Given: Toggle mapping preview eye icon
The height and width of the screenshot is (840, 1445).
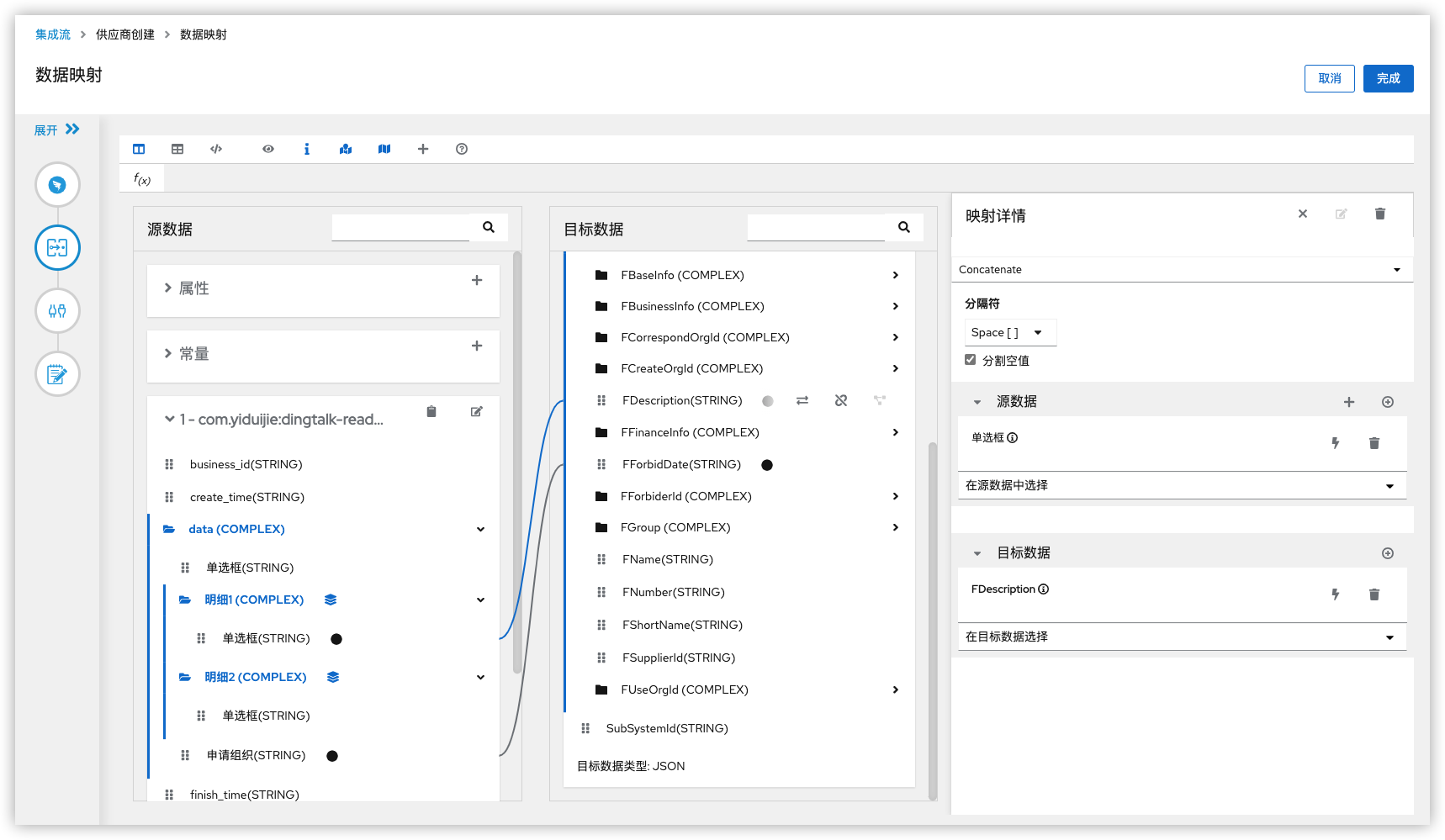Looking at the screenshot, I should pyautogui.click(x=268, y=149).
